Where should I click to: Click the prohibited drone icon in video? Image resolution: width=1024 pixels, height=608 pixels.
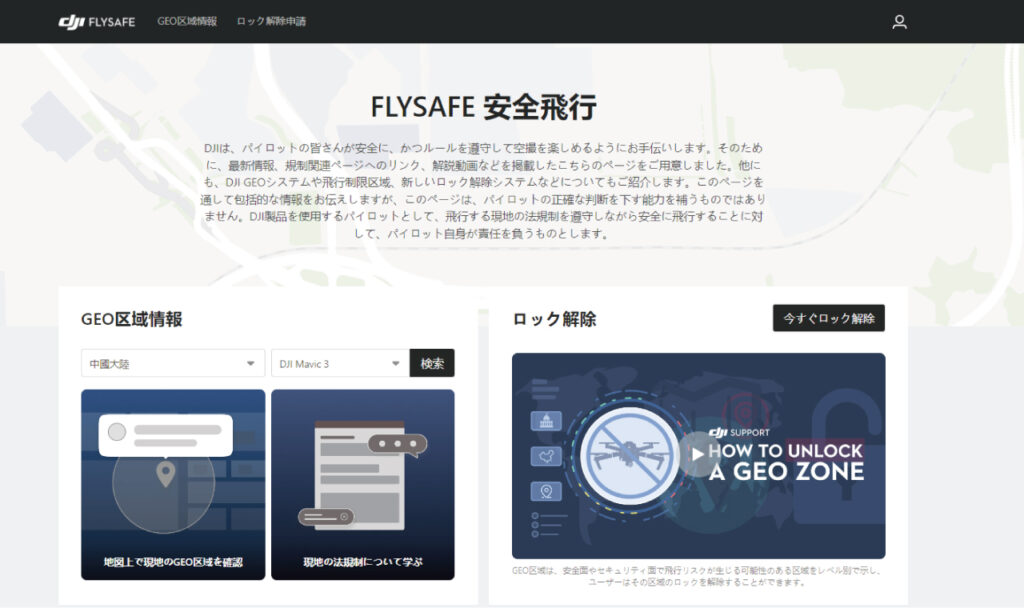tap(629, 453)
